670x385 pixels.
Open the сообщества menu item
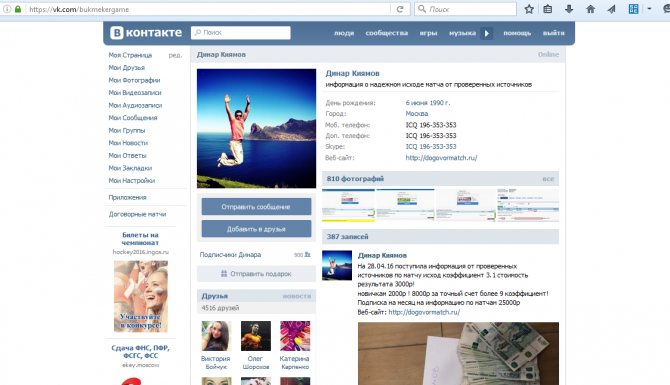coord(387,33)
